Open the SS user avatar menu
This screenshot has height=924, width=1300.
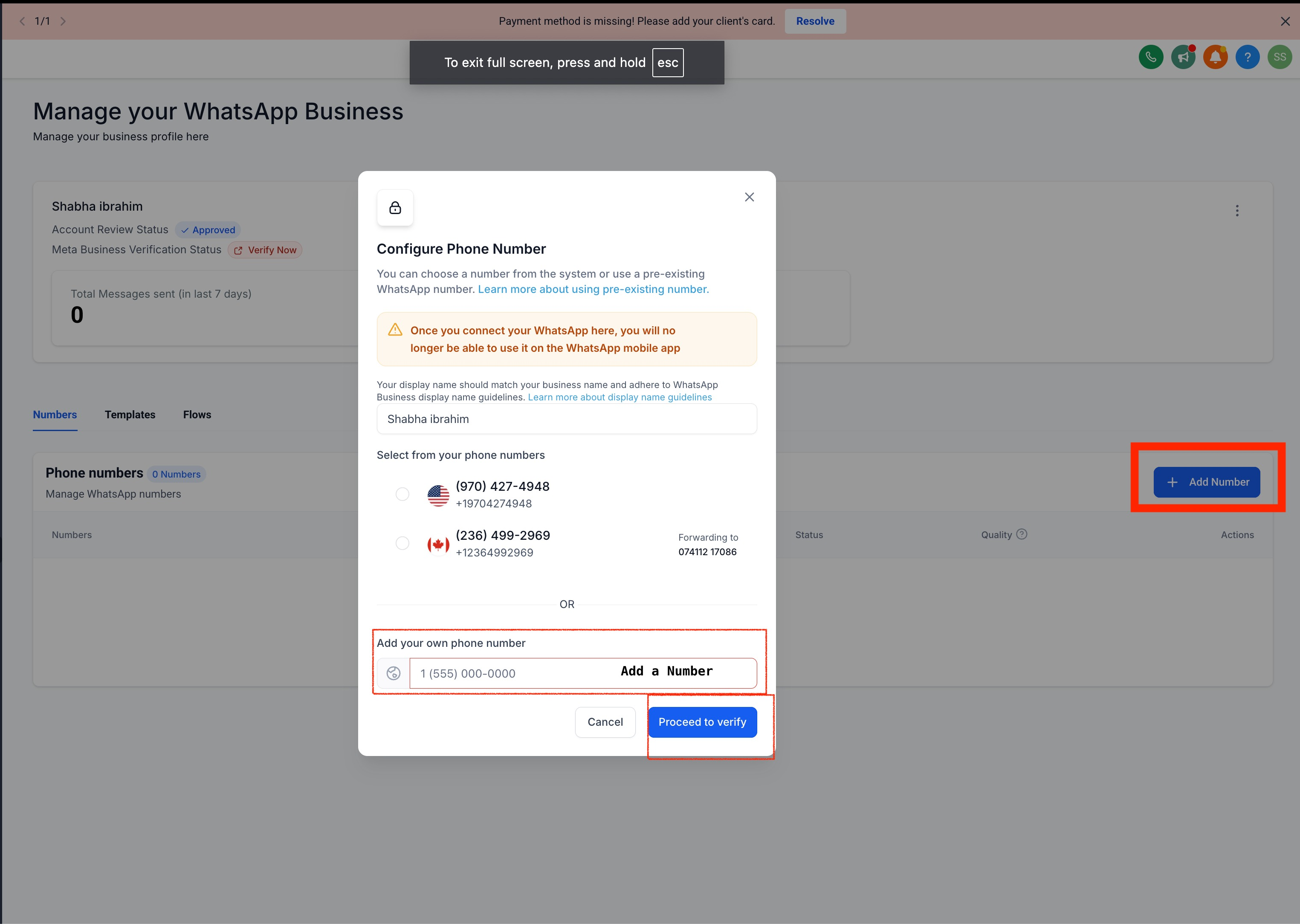pos(1280,57)
